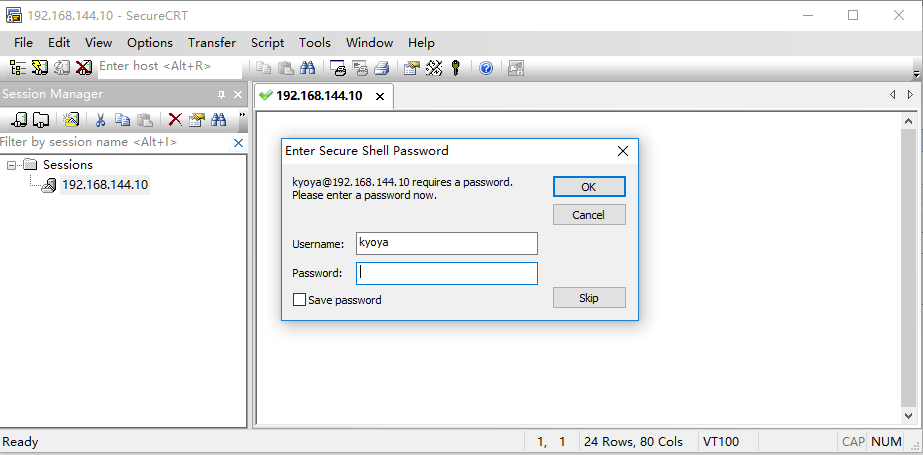
Task: Click the Print icon in main toolbar
Action: pos(381,68)
